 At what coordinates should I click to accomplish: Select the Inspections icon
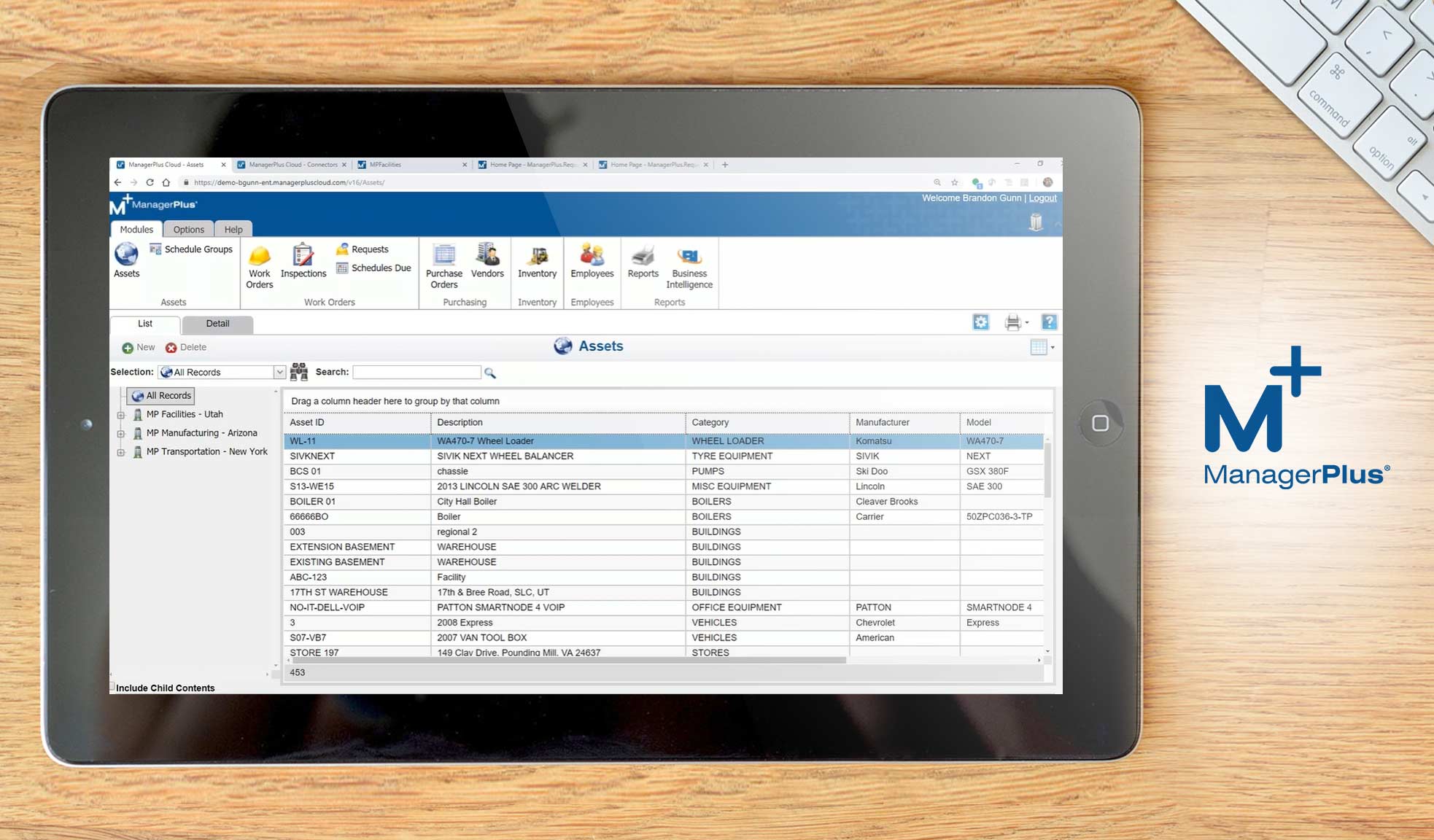pos(303,261)
